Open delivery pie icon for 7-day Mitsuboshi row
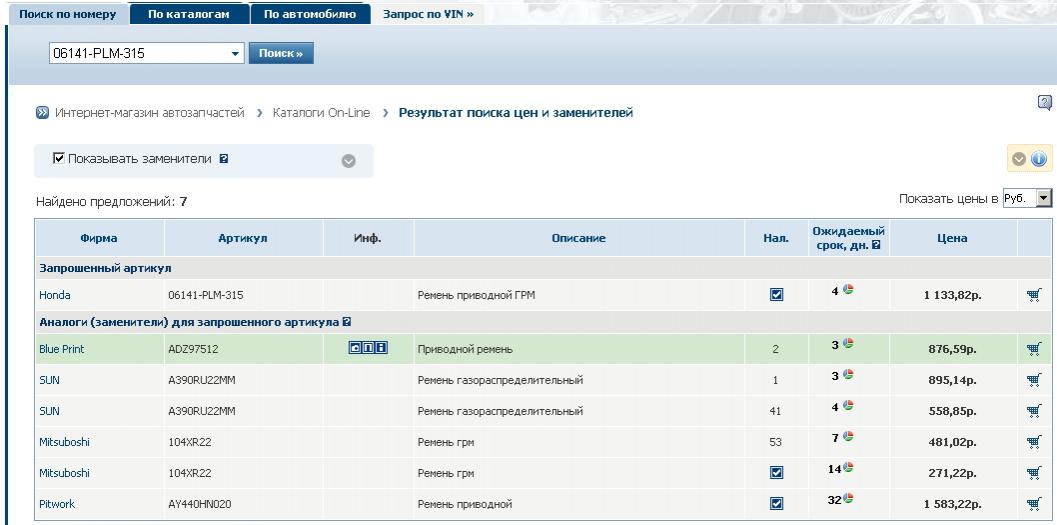Image resolution: width=1057 pixels, height=525 pixels. (x=848, y=436)
